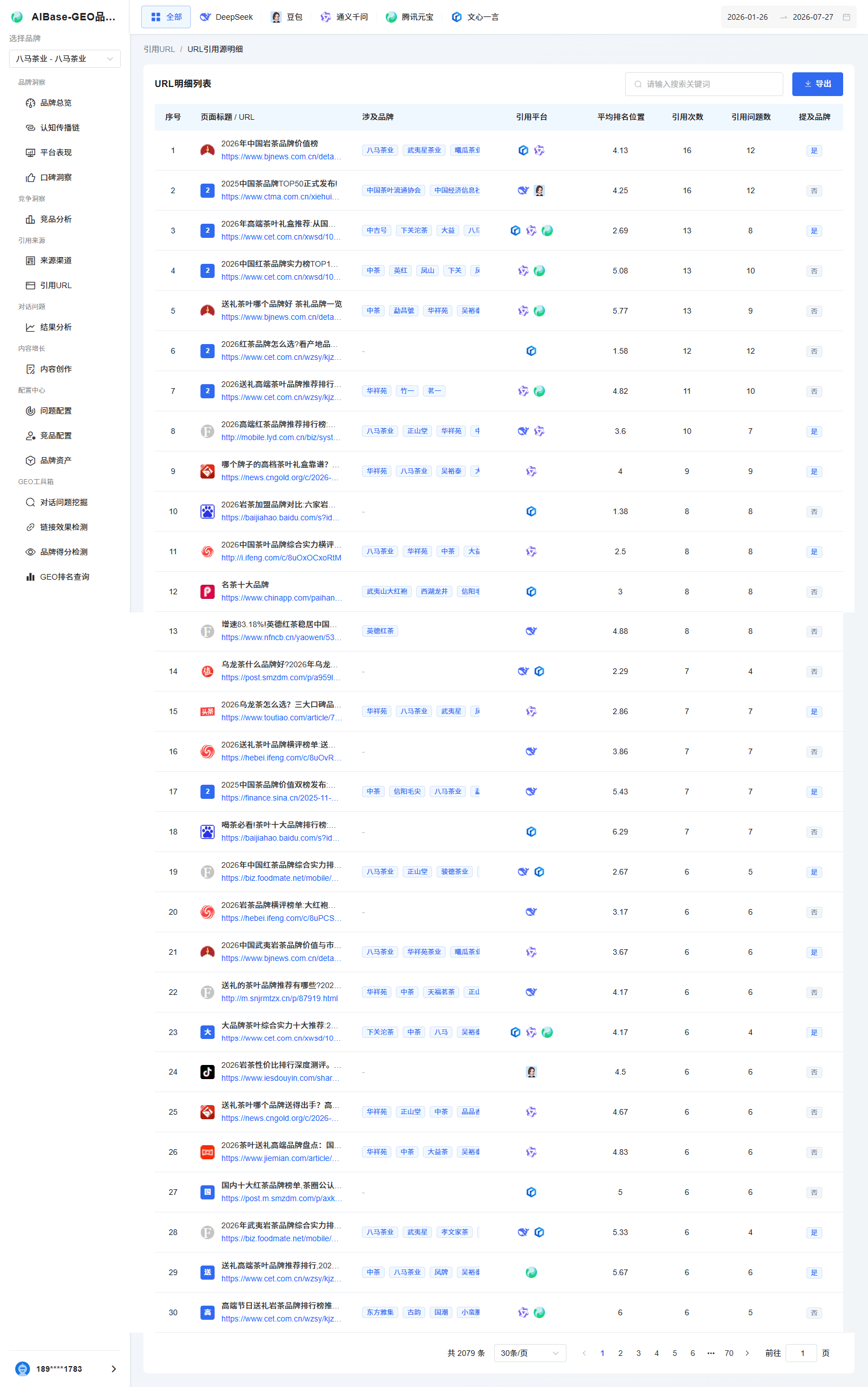Click 是 badge in row 1
The height and width of the screenshot is (1387, 868).
[814, 151]
